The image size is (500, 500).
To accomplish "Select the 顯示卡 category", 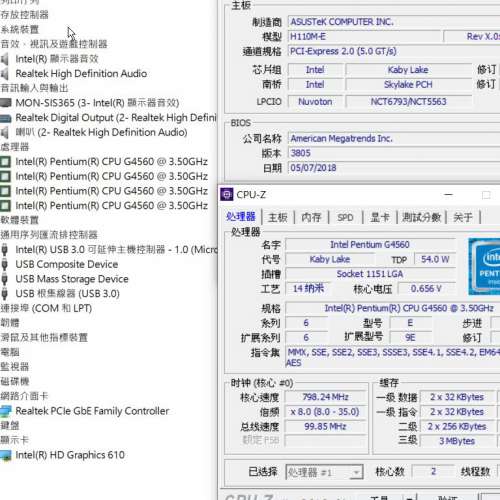I will click(15, 440).
